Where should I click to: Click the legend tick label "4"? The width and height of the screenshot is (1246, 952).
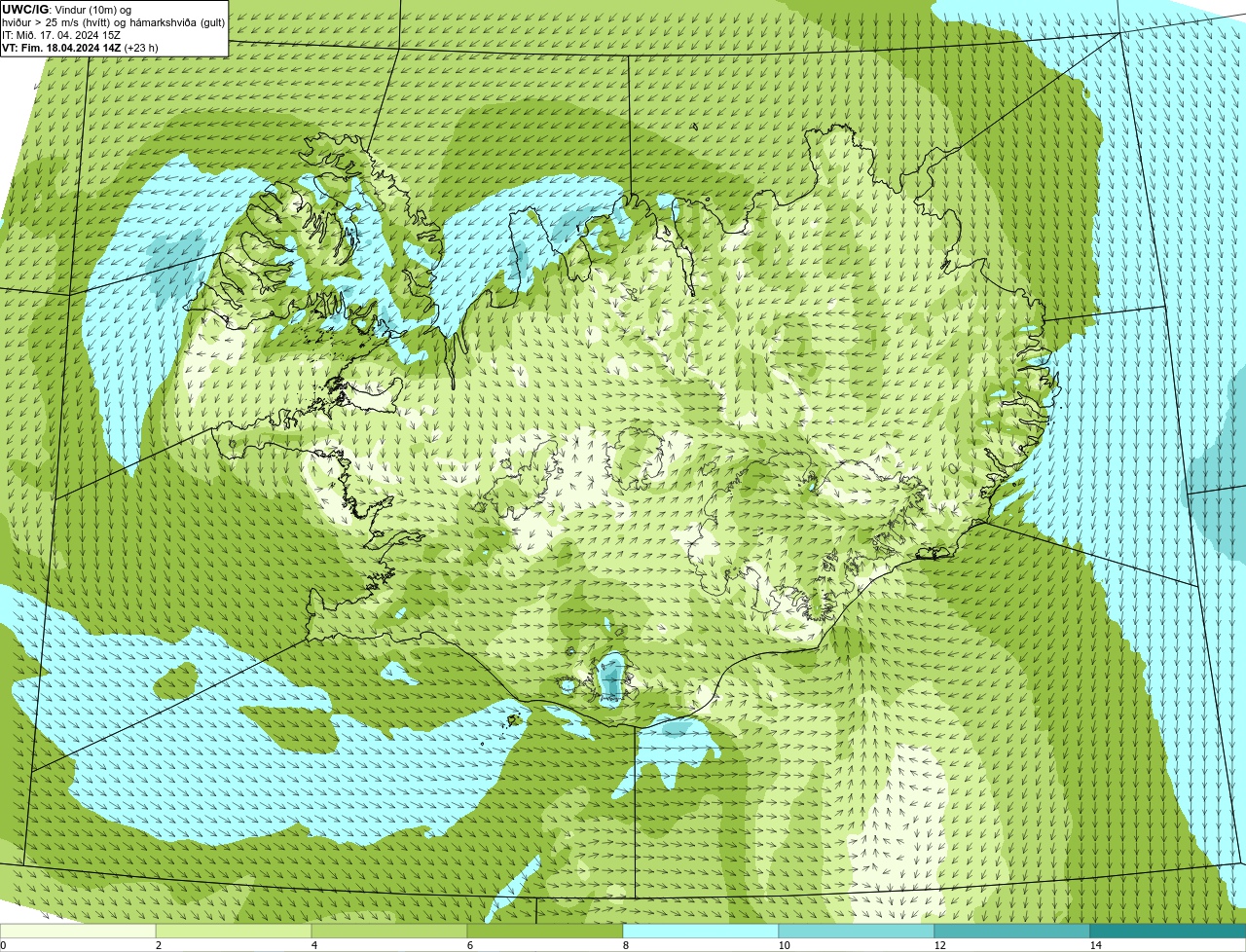tap(314, 945)
